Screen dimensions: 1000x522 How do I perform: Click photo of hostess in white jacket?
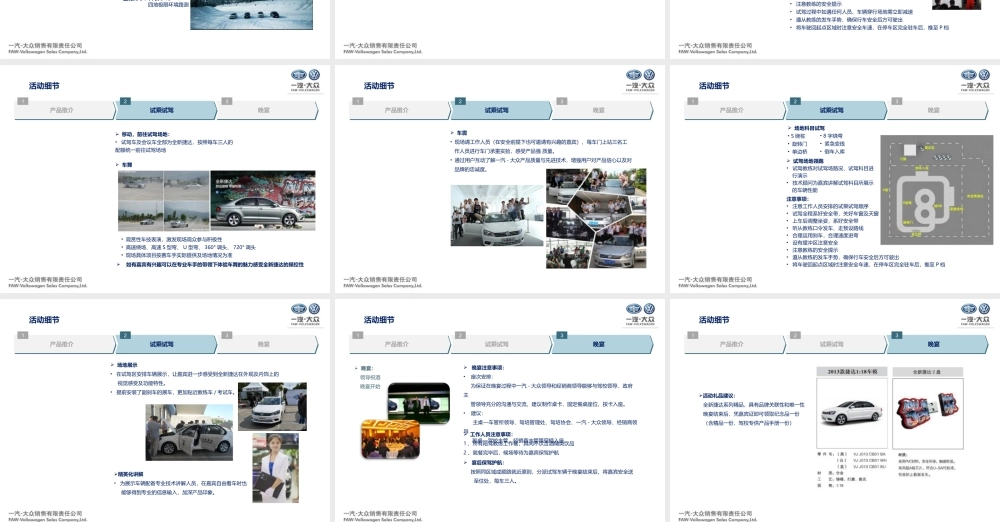tap(276, 467)
